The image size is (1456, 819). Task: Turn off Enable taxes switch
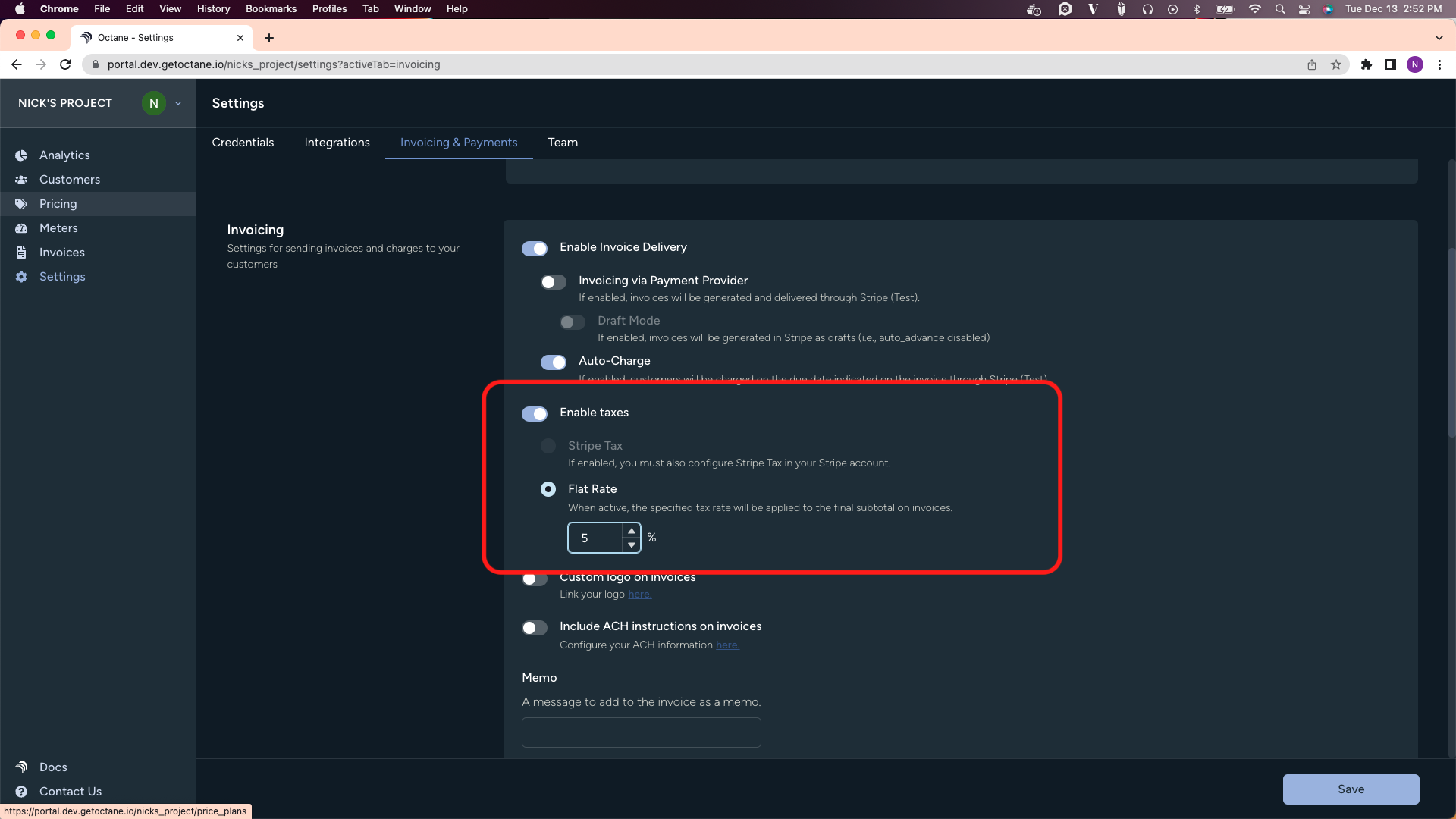pyautogui.click(x=535, y=414)
